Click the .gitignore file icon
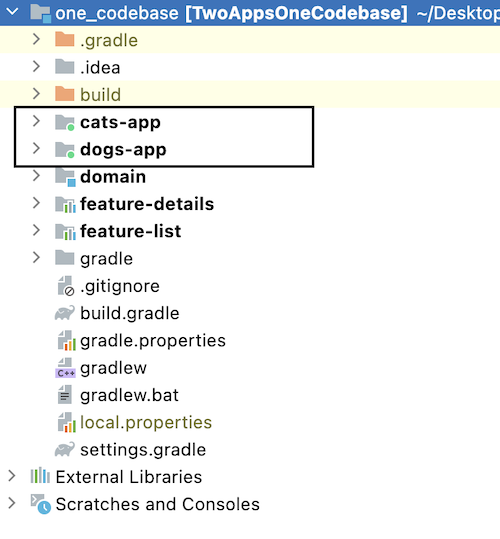The height and width of the screenshot is (539, 500). [x=66, y=286]
